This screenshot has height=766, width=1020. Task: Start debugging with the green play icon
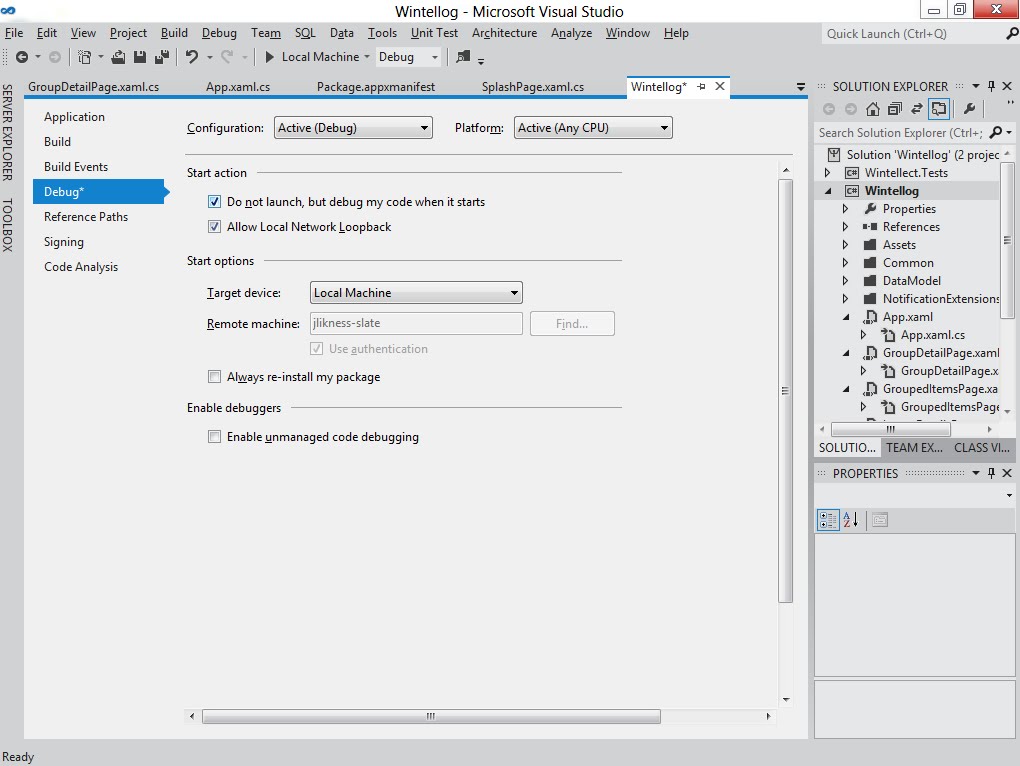click(269, 57)
